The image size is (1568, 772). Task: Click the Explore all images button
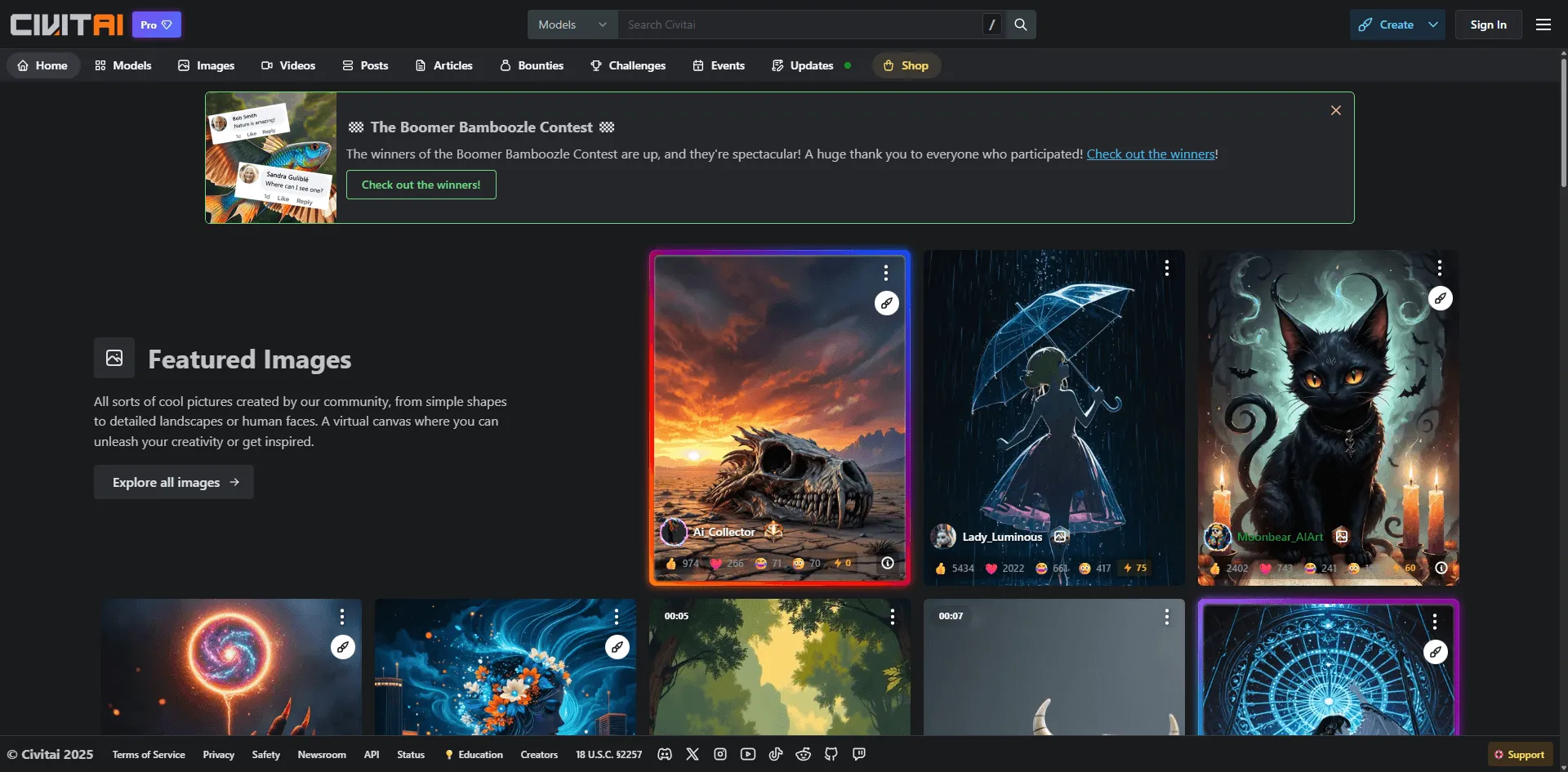tap(174, 482)
